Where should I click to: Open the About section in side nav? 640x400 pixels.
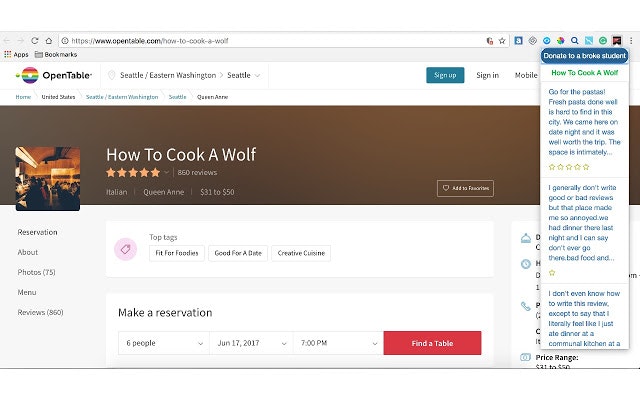click(x=27, y=252)
